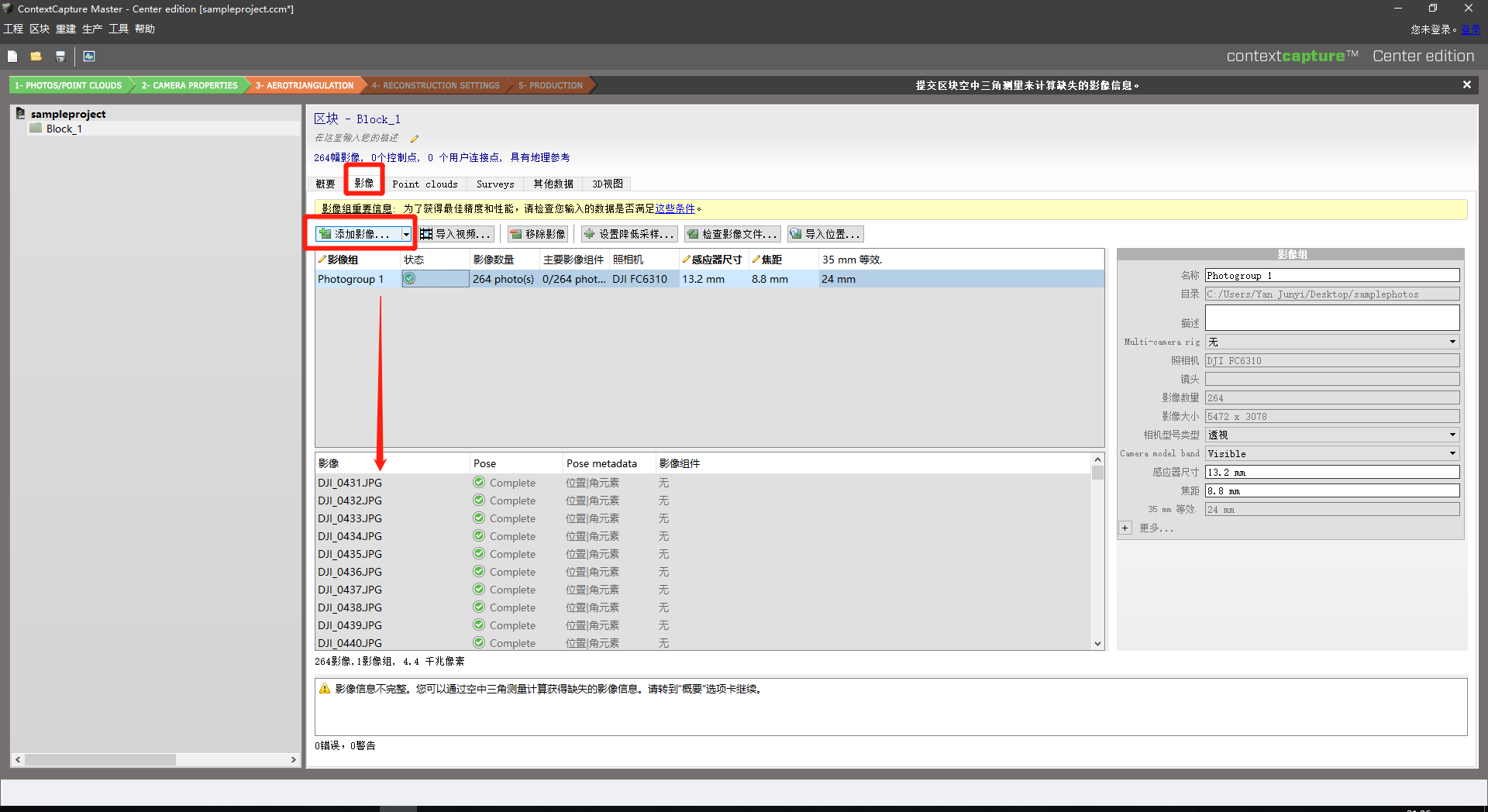
Task: Click 导入位置 (import positions) button
Action: coord(825,234)
